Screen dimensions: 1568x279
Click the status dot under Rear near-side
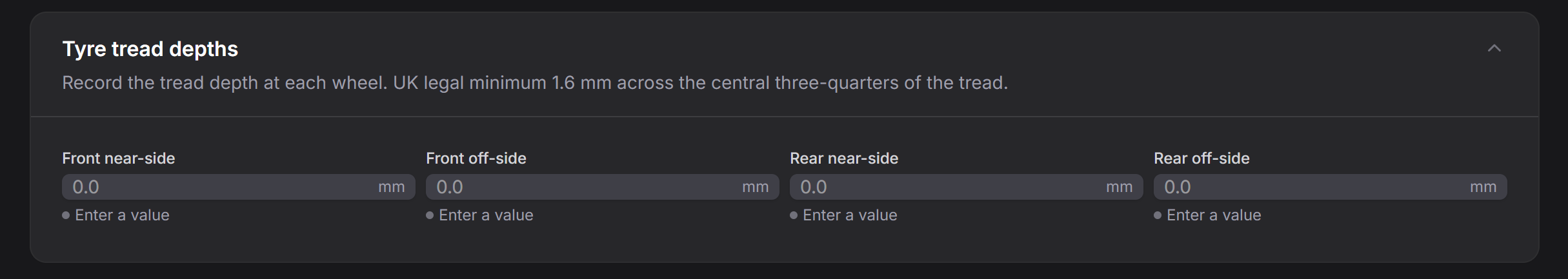794,215
